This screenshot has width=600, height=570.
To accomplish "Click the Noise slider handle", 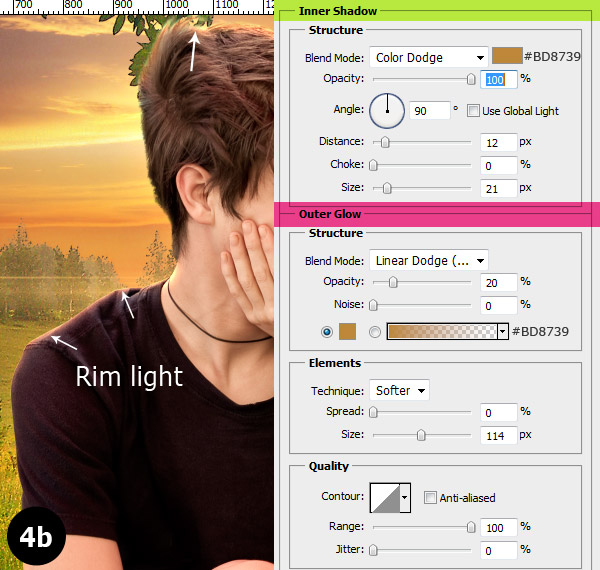I will tap(373, 305).
